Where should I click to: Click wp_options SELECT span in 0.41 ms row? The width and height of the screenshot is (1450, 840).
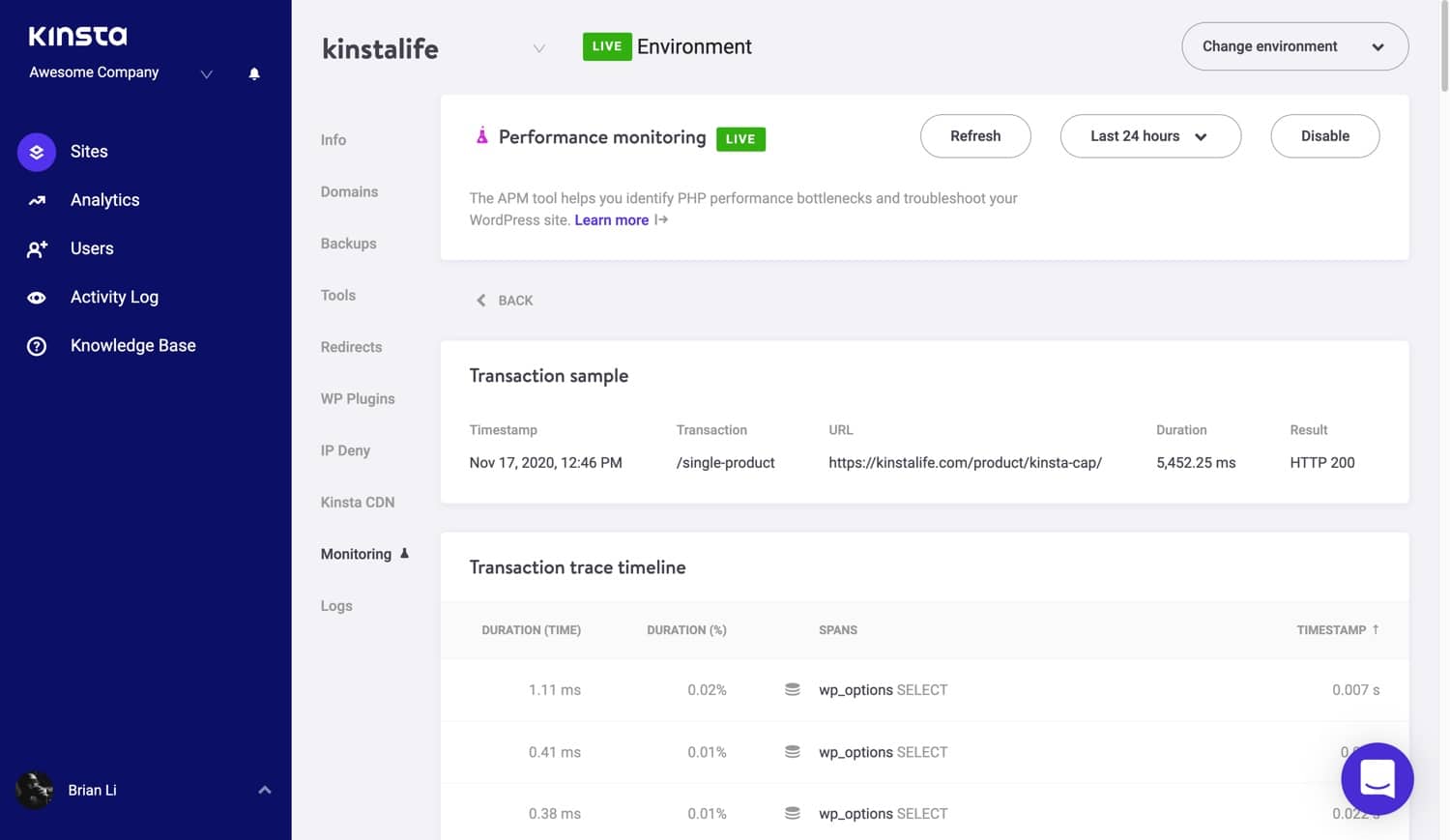point(883,752)
